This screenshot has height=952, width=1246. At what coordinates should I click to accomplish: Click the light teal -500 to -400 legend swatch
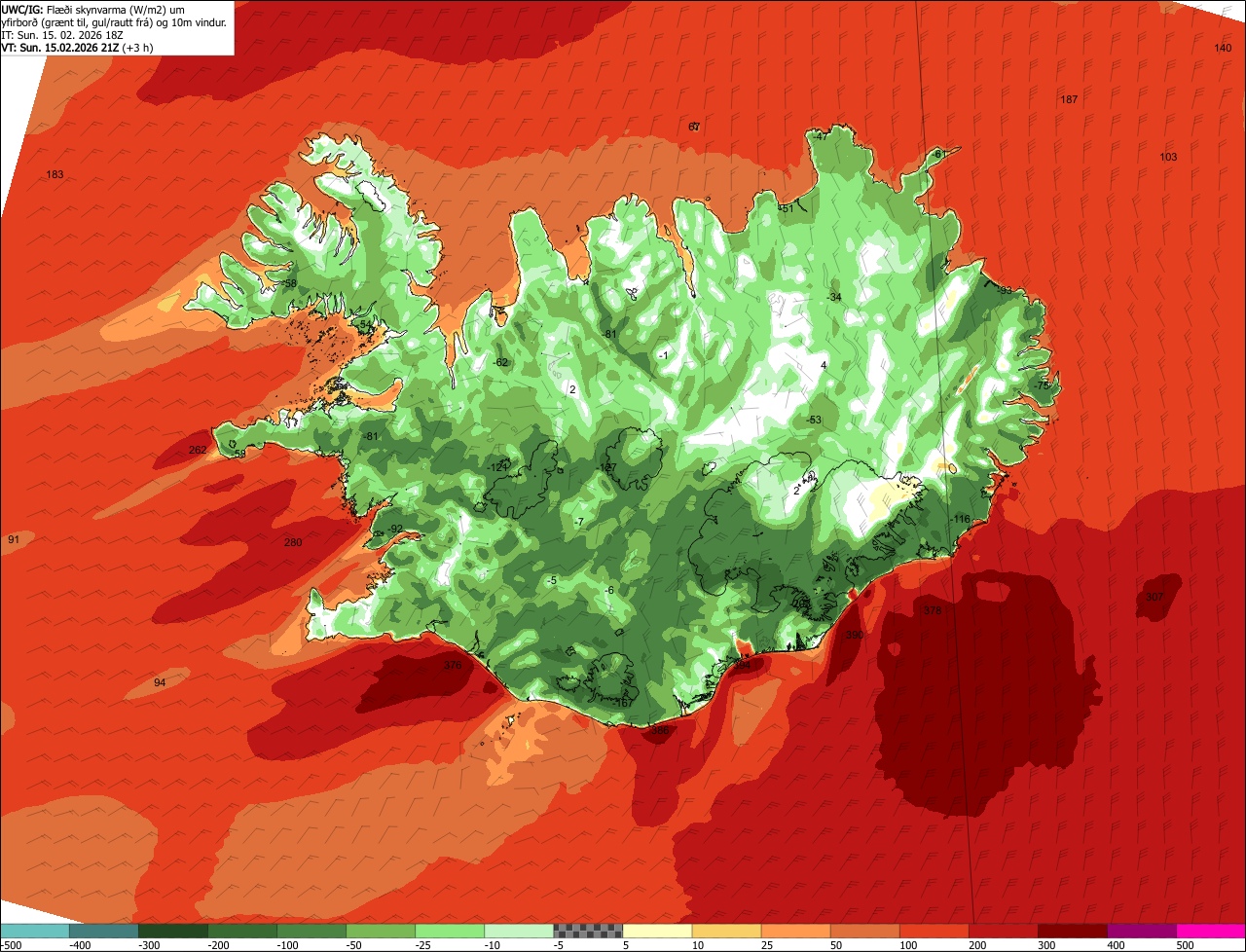tap(35, 931)
